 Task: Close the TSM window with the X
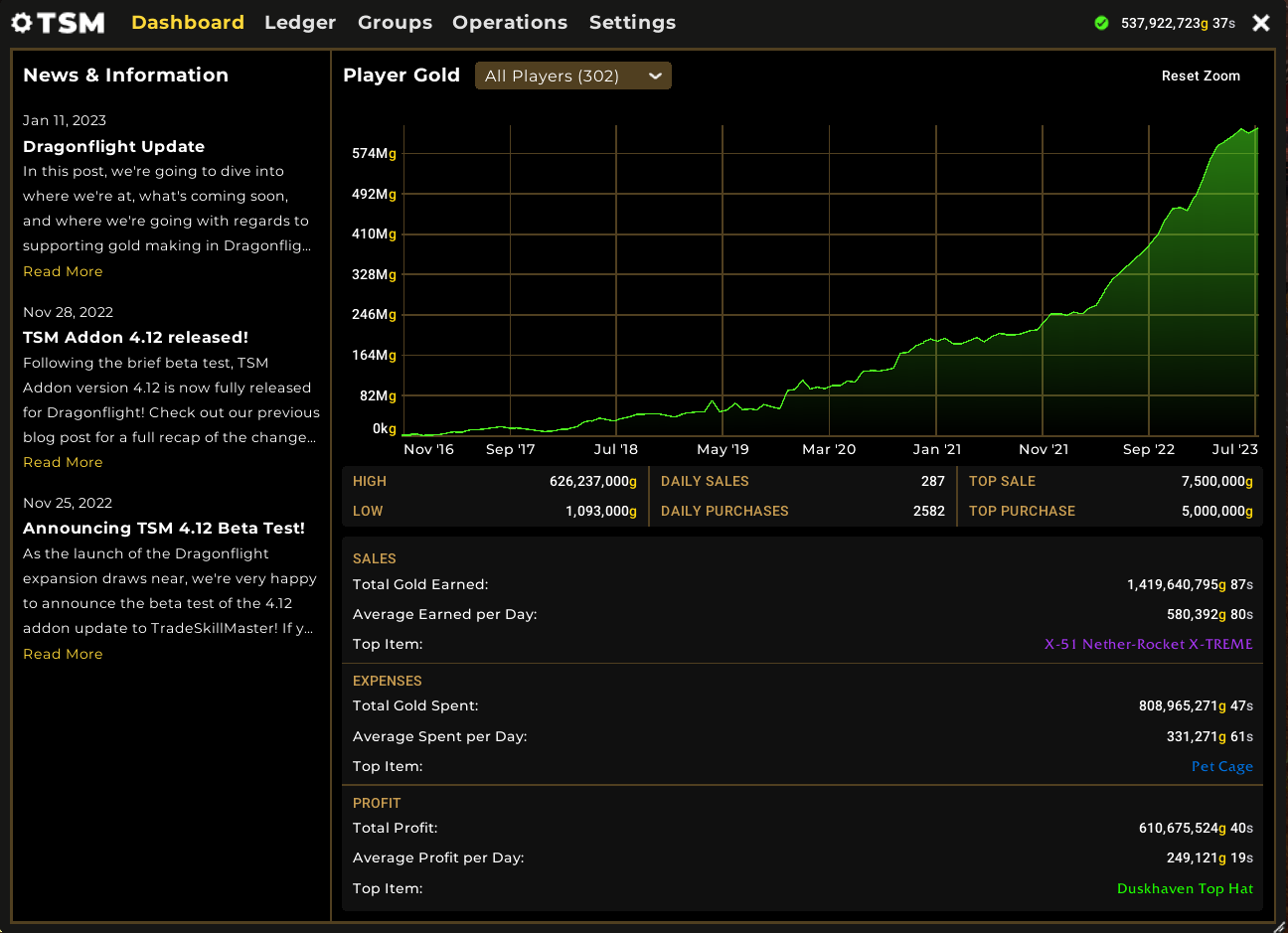coord(1260,22)
